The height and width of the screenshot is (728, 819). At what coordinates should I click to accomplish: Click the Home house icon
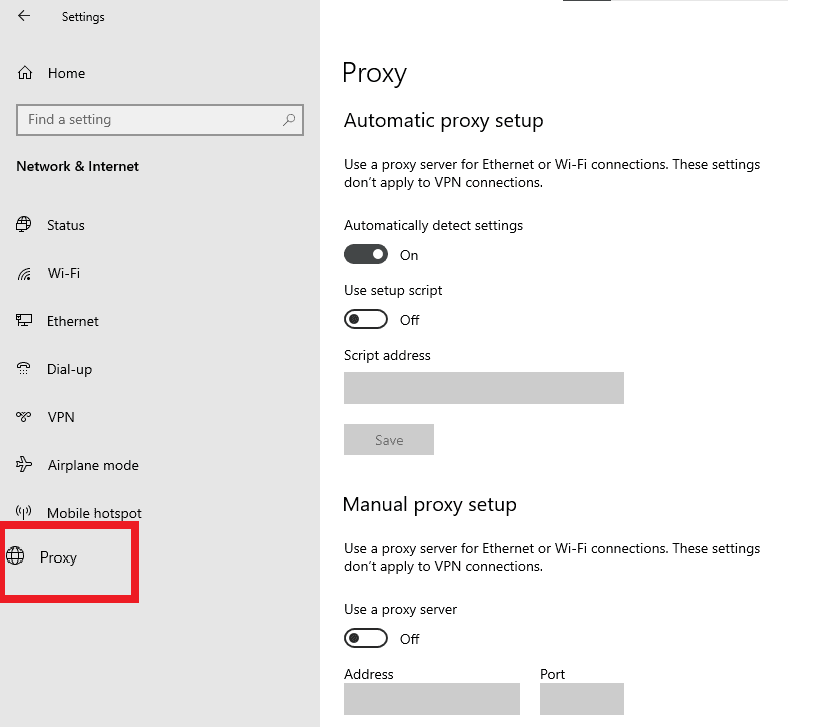click(x=25, y=73)
